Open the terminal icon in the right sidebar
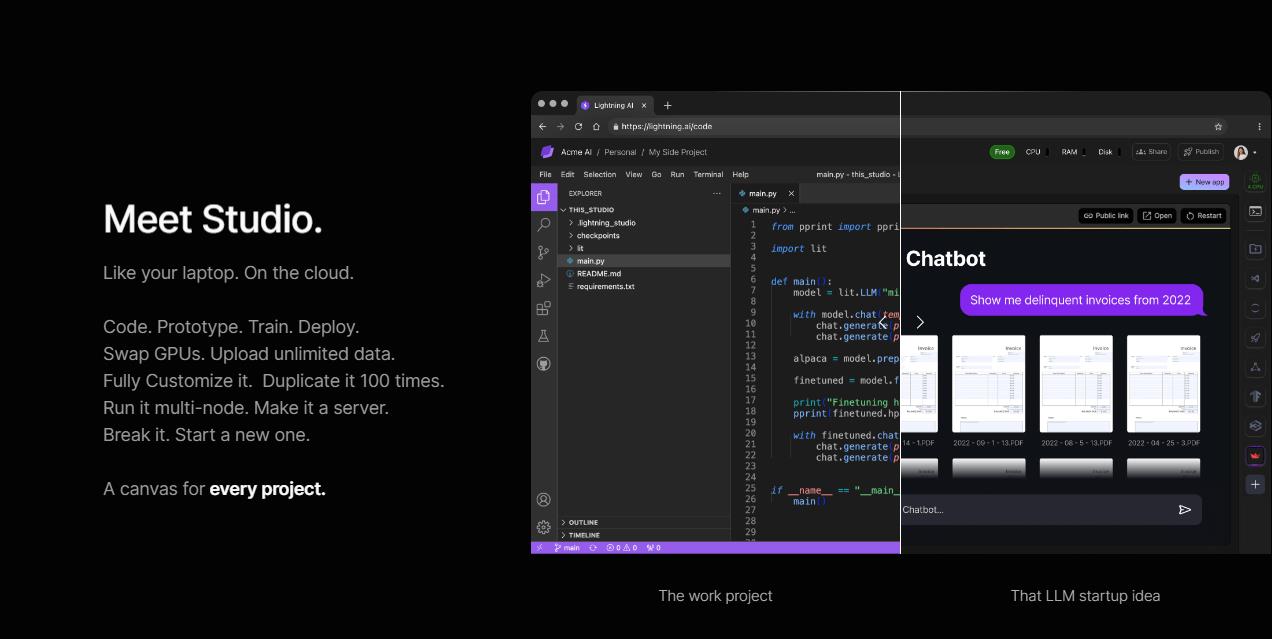The image size is (1272, 639). pyautogui.click(x=1256, y=211)
